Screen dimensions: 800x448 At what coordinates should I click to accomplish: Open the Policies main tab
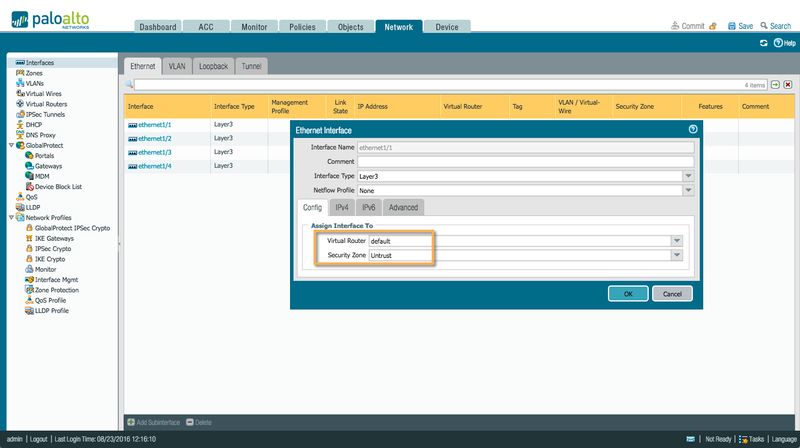point(300,27)
